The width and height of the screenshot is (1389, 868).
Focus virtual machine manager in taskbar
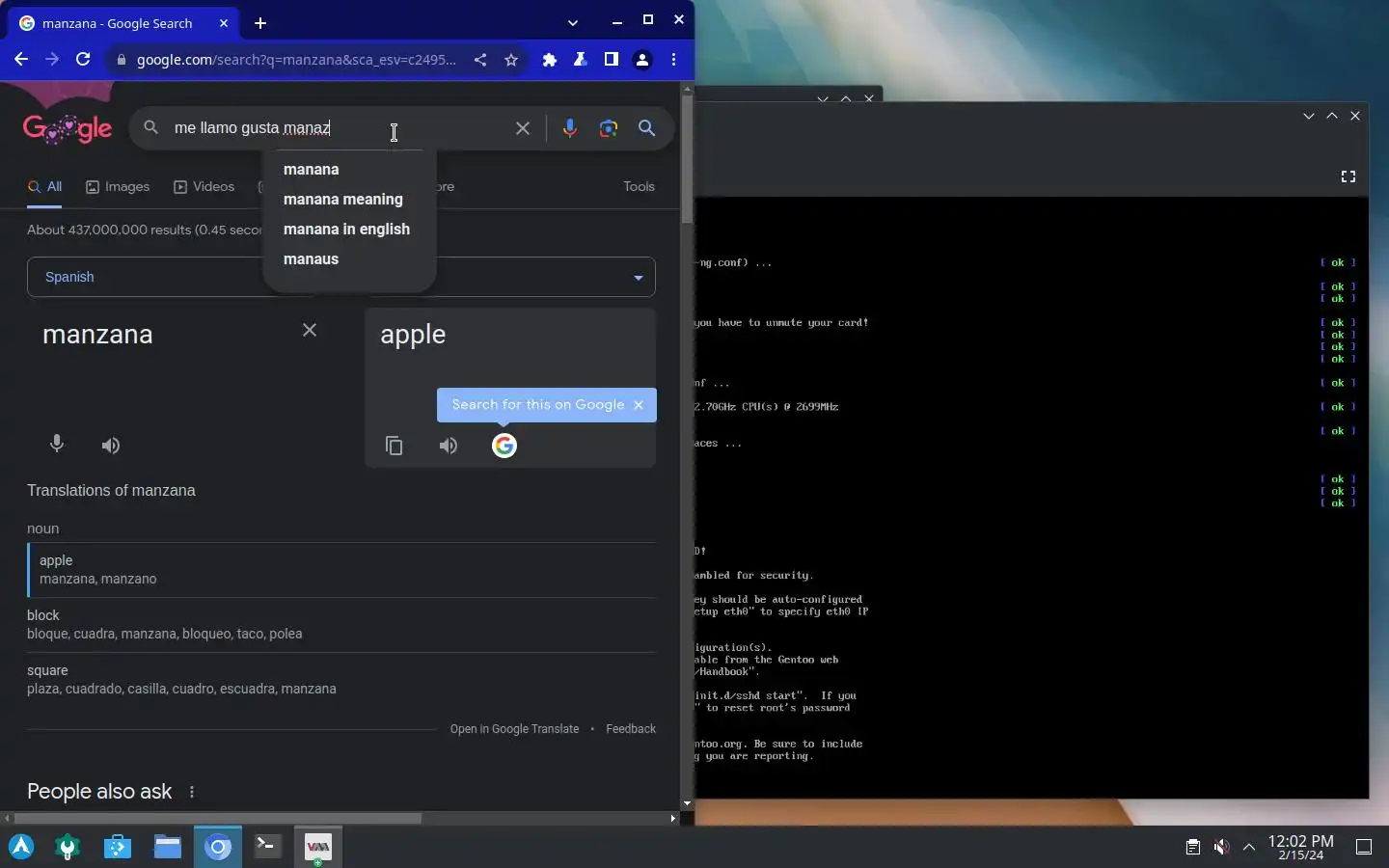tap(318, 847)
